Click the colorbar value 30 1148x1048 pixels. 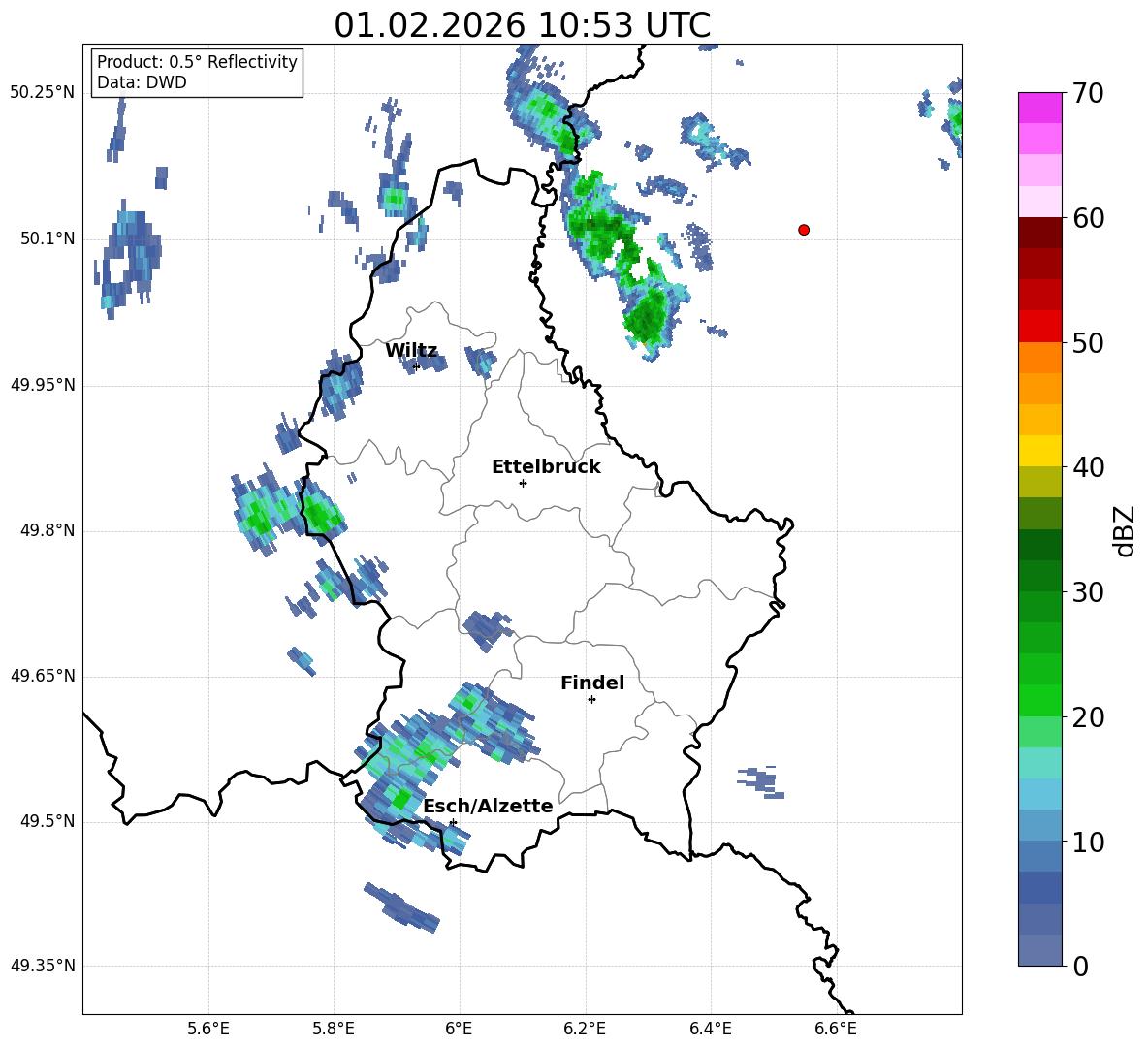[1088, 592]
